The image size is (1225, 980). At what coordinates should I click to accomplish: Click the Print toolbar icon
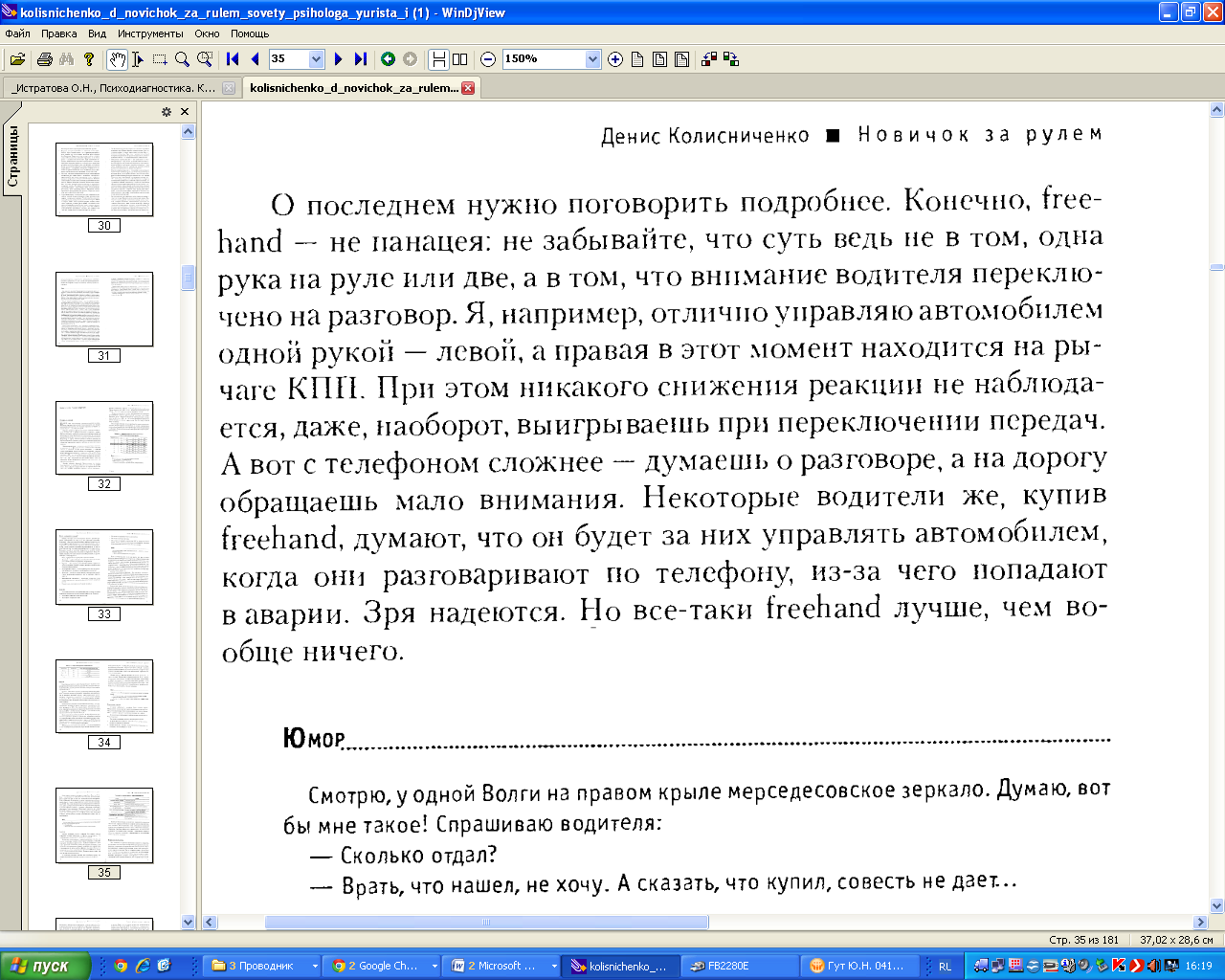[x=44, y=59]
